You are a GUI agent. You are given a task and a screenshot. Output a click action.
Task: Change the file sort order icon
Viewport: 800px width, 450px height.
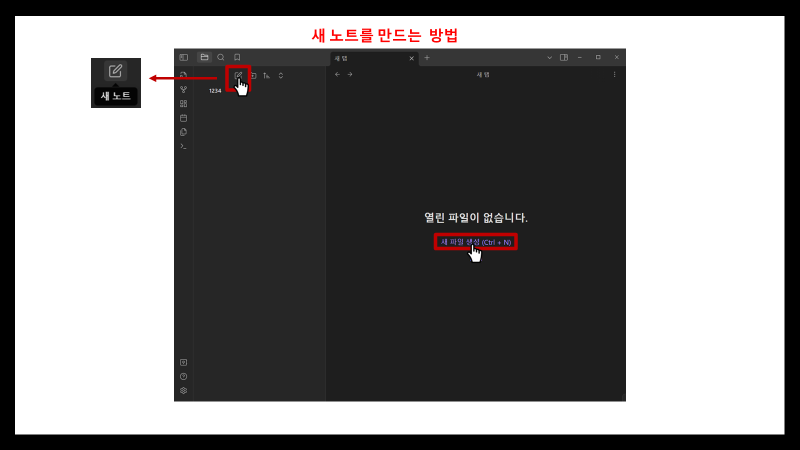coord(266,76)
